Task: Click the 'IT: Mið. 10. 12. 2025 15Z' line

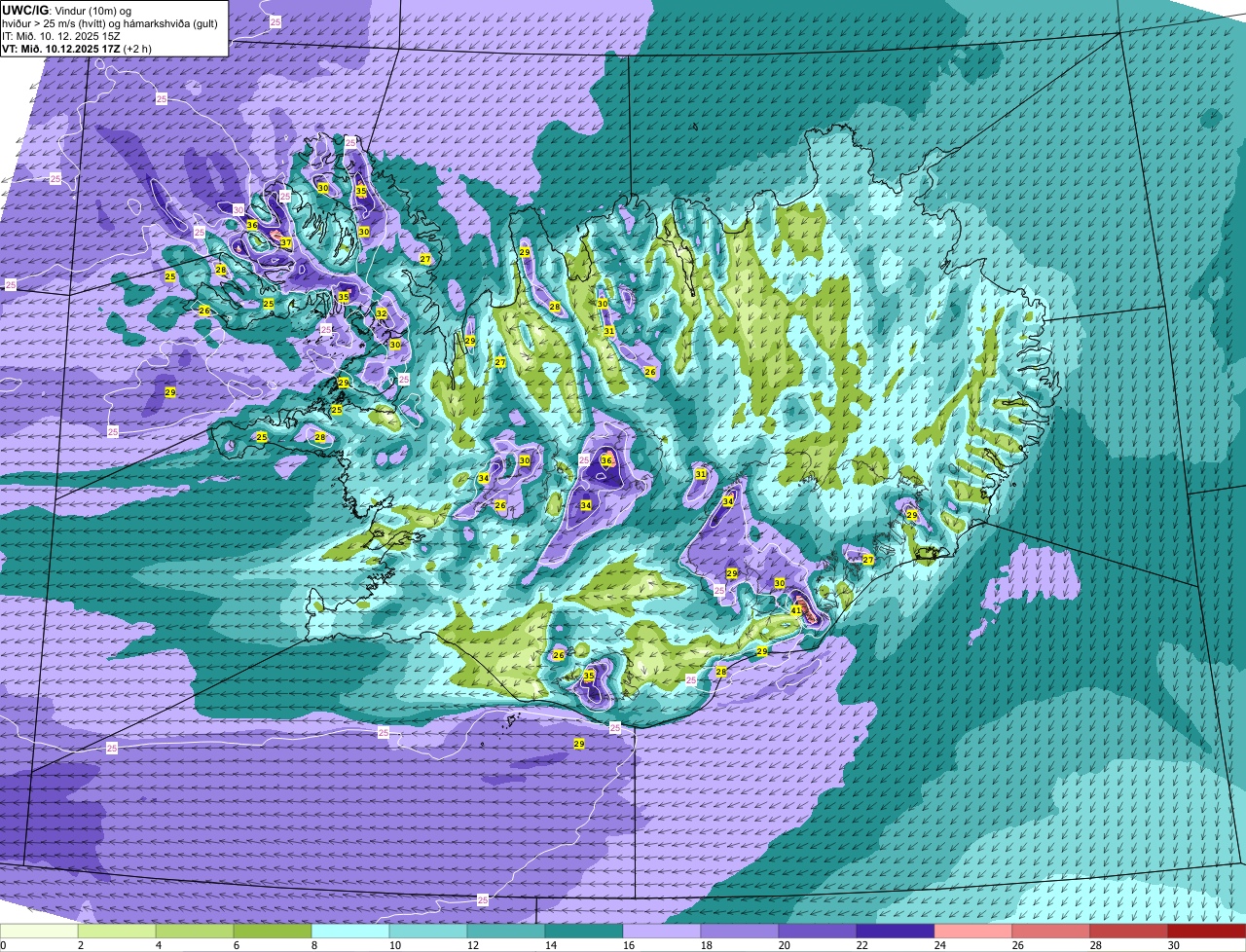Action: click(61, 35)
